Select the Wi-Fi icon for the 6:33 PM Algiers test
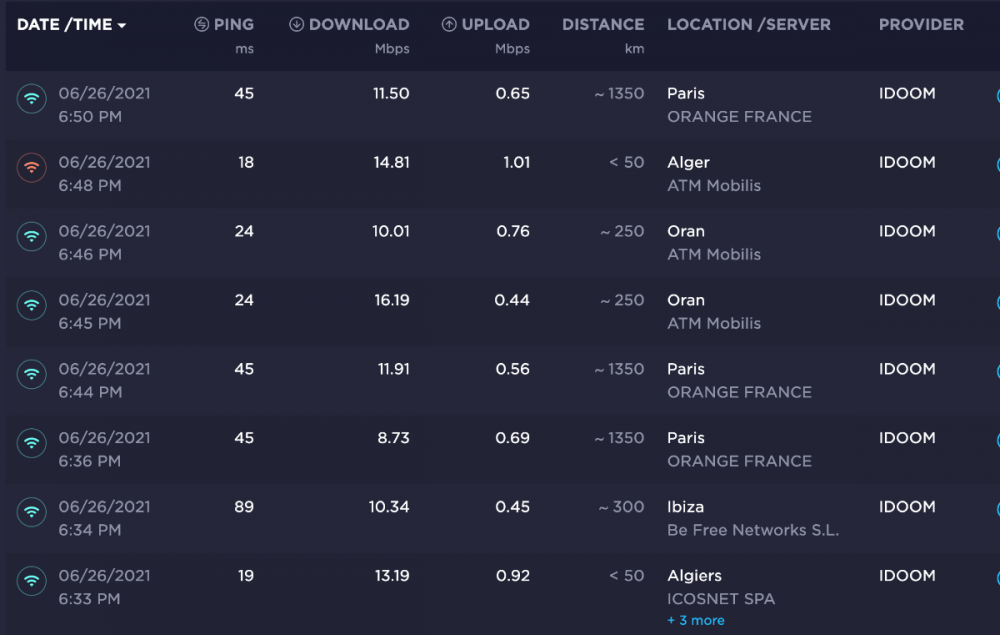The image size is (1000, 635). 32,581
